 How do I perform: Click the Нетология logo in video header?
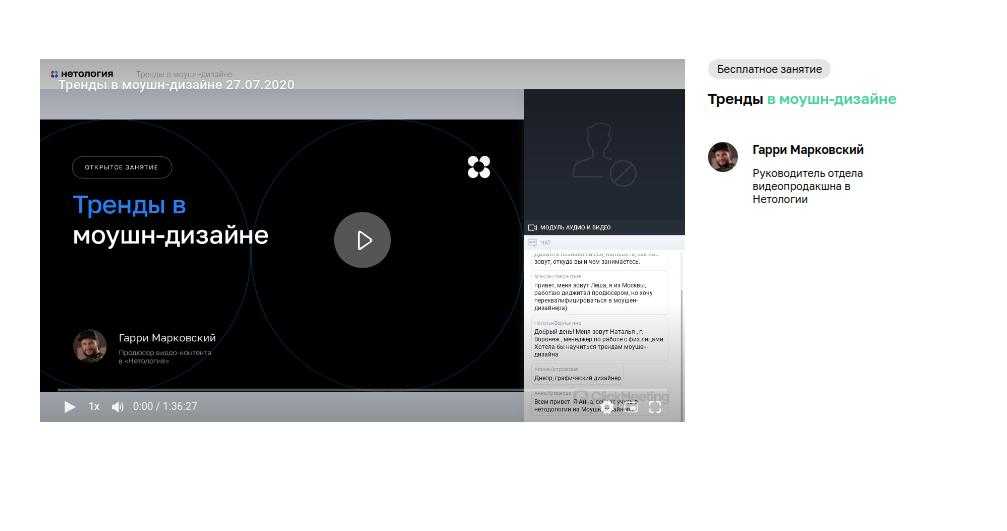tap(82, 73)
